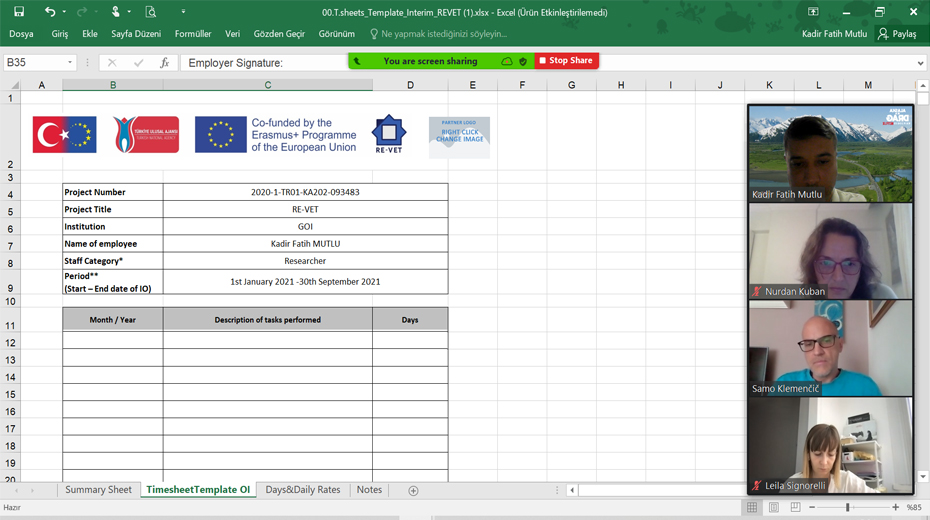Click the Paylaş share button
The image size is (930, 520).
click(x=897, y=34)
